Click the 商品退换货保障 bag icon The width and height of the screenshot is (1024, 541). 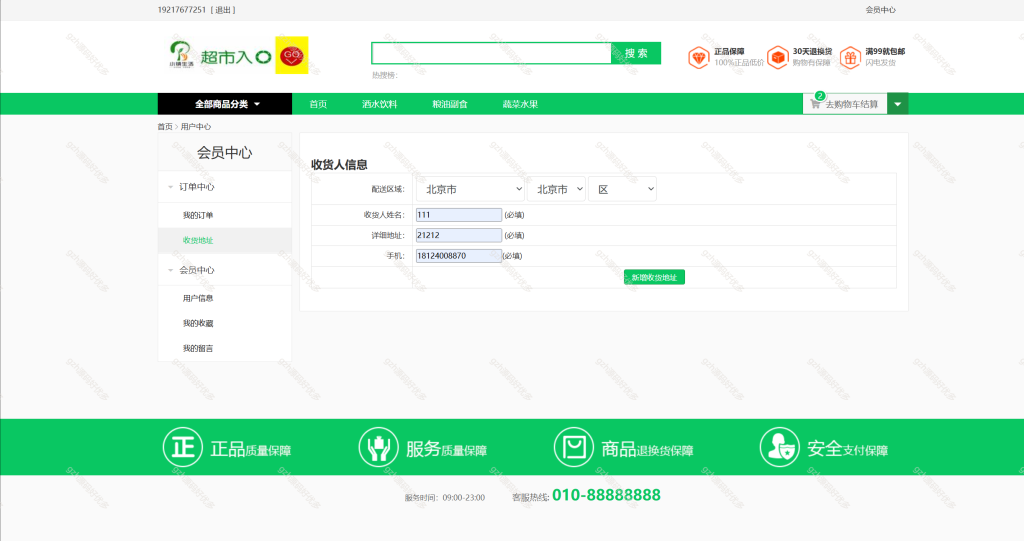tap(573, 447)
